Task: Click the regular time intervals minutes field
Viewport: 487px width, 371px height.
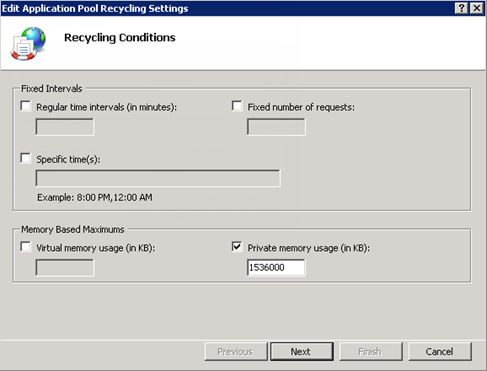Action: 65,127
